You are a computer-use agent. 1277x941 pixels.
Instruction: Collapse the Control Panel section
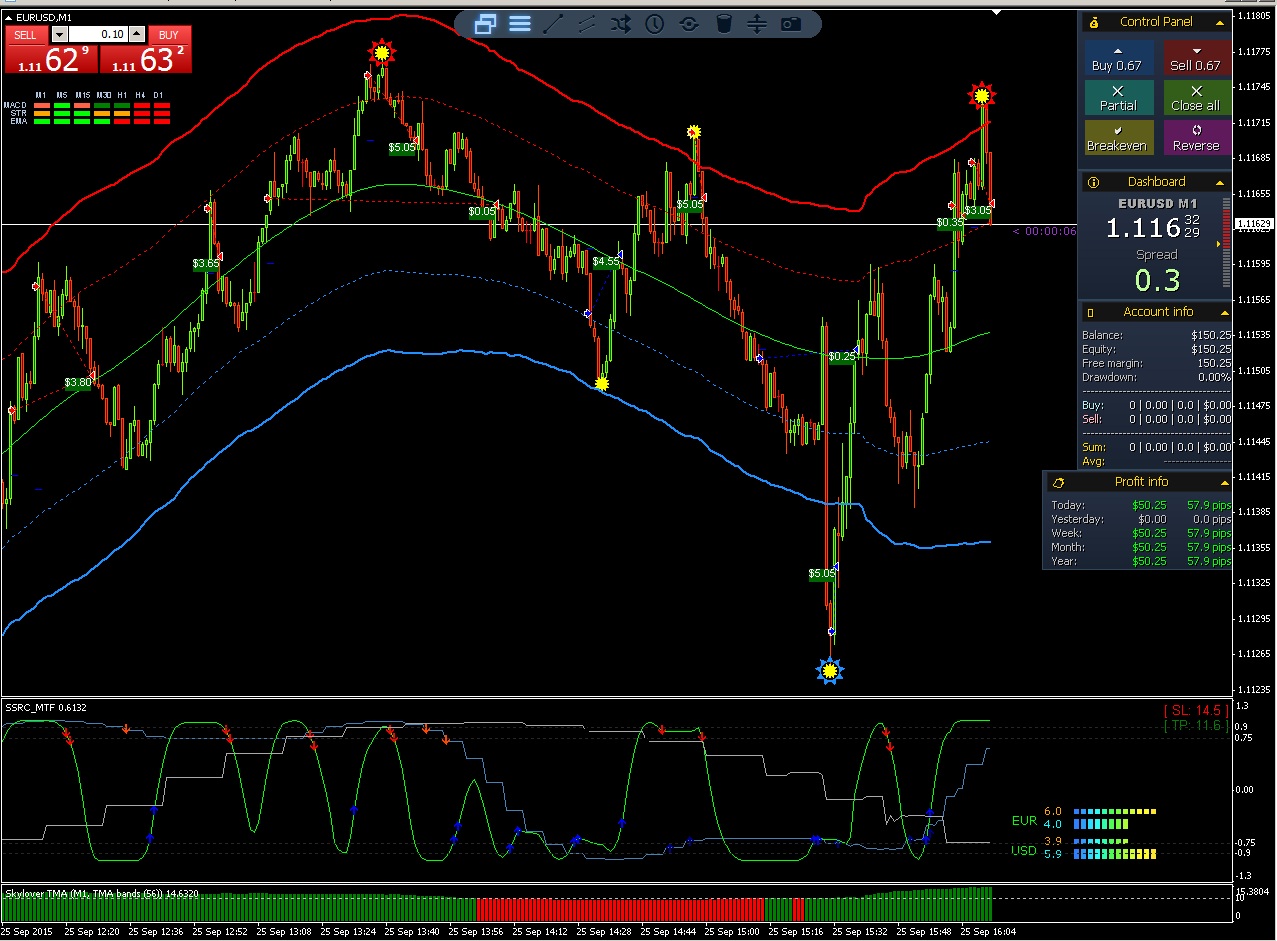pos(1220,22)
